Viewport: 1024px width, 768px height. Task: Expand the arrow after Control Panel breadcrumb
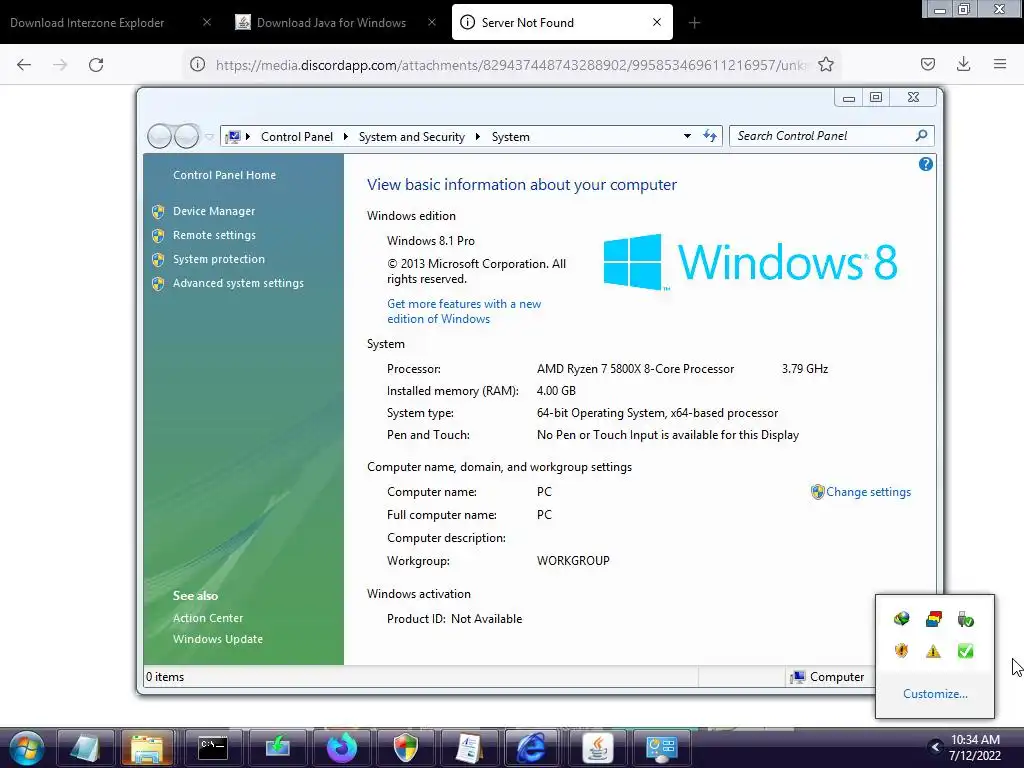[346, 136]
